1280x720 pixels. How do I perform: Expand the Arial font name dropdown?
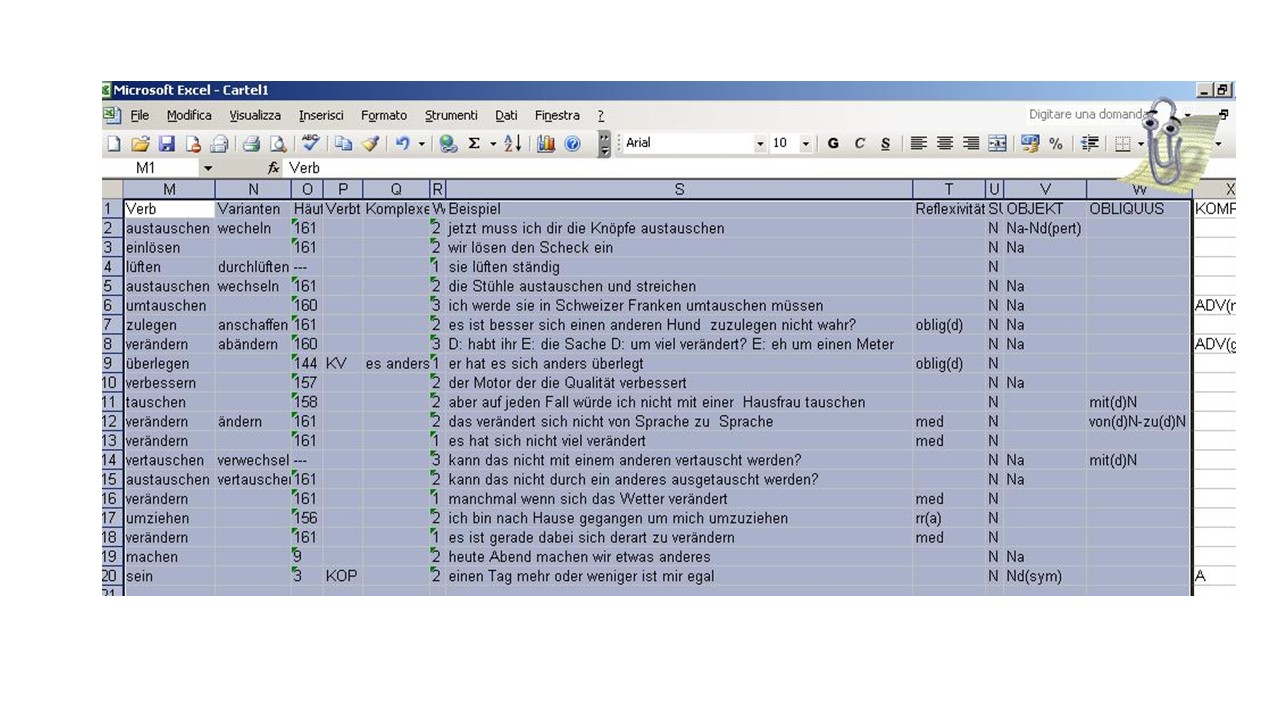(760, 144)
